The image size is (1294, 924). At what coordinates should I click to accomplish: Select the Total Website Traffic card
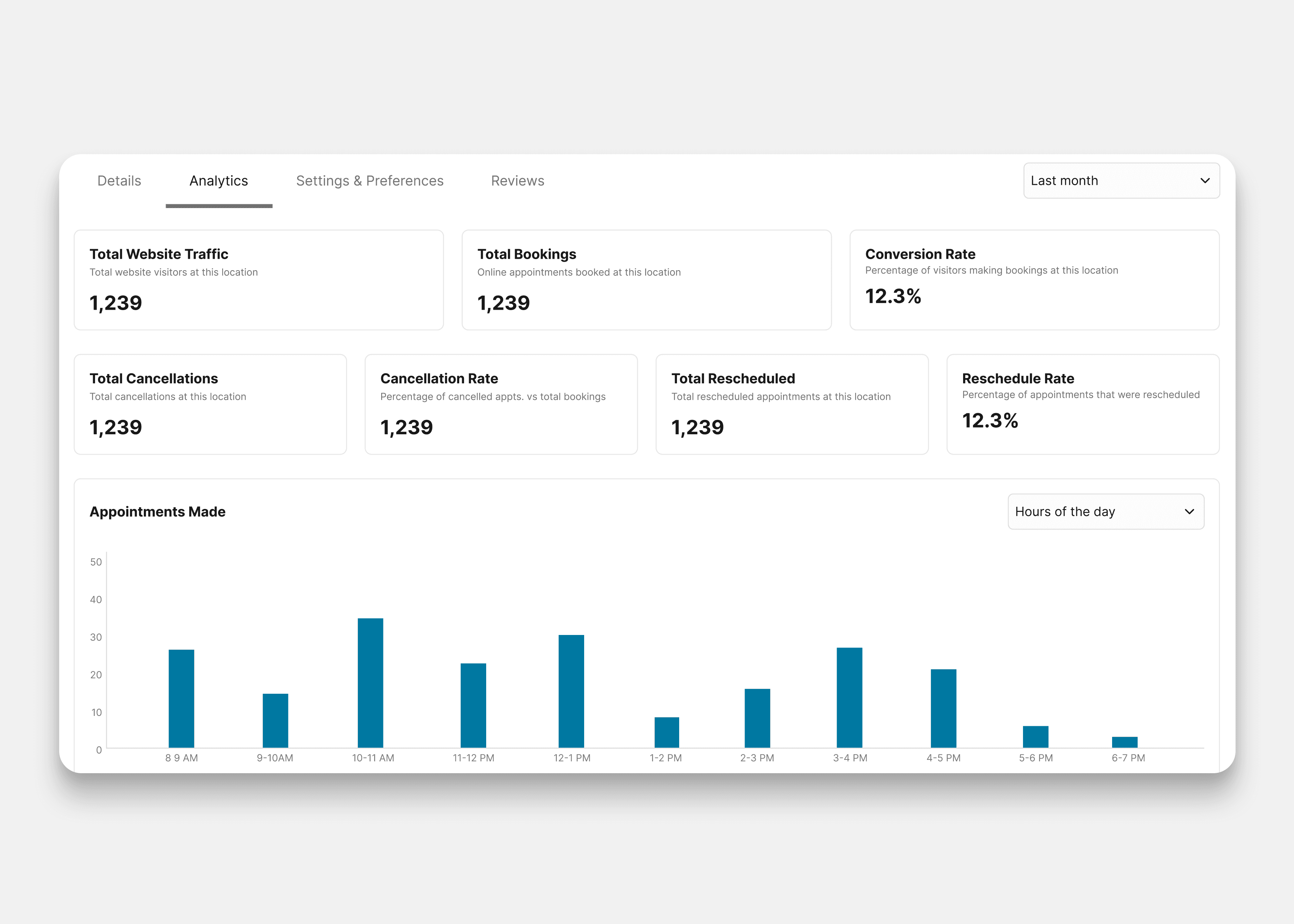258,280
